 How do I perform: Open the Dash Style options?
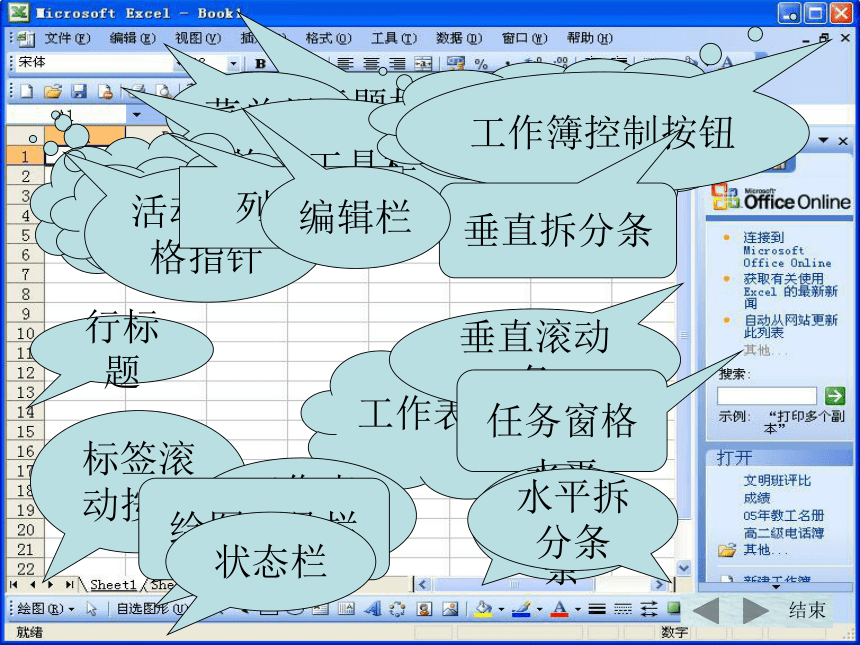(623, 608)
